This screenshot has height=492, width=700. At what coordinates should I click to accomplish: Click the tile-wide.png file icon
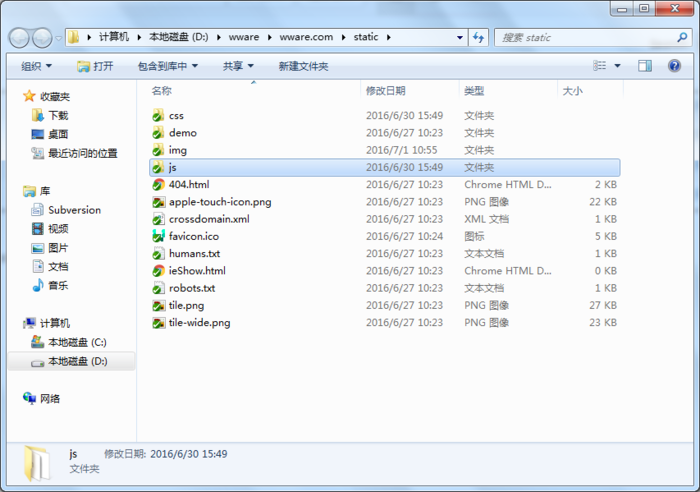point(158,323)
